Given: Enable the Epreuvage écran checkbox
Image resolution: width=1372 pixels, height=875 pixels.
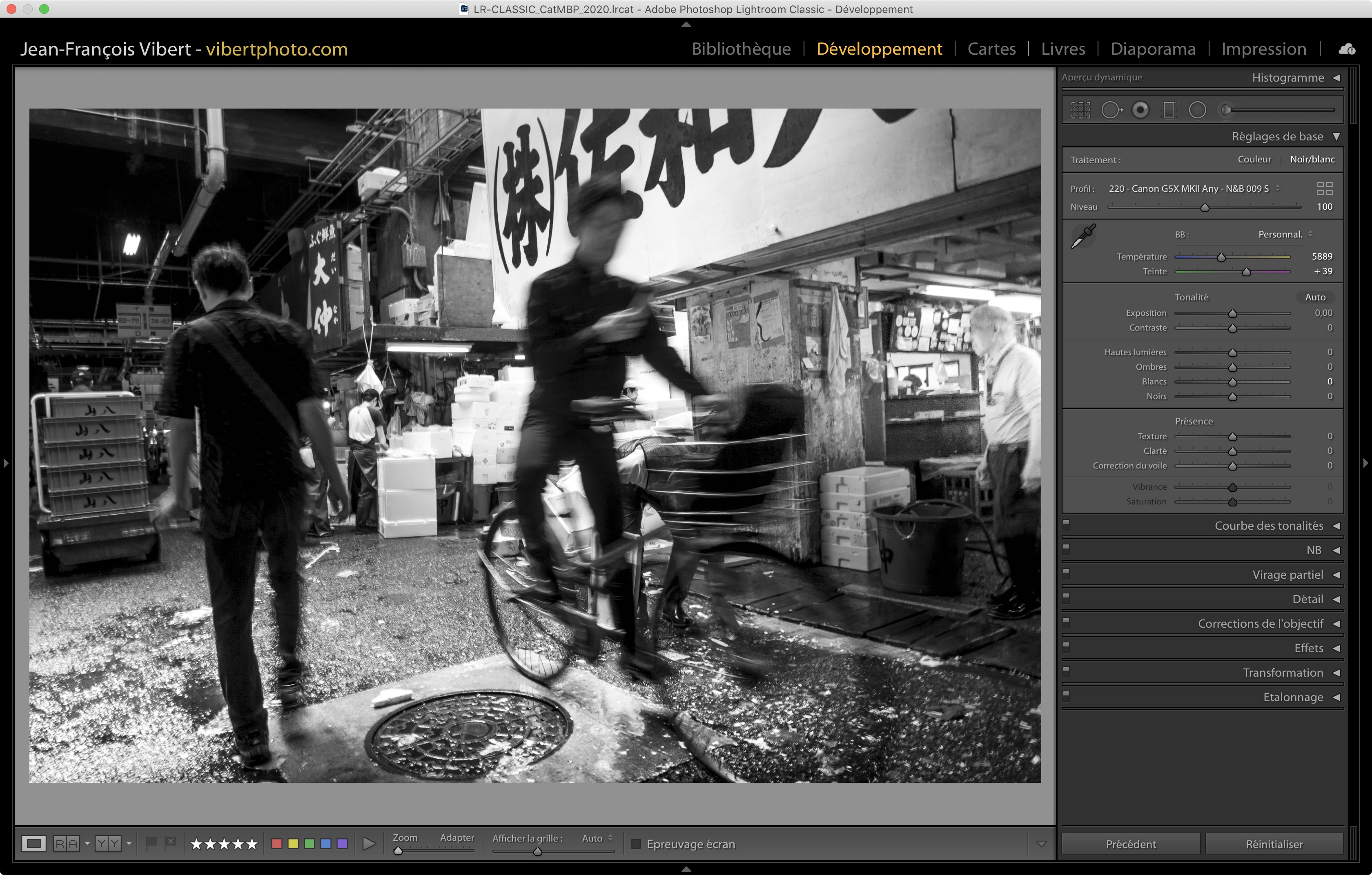Looking at the screenshot, I should point(637,844).
